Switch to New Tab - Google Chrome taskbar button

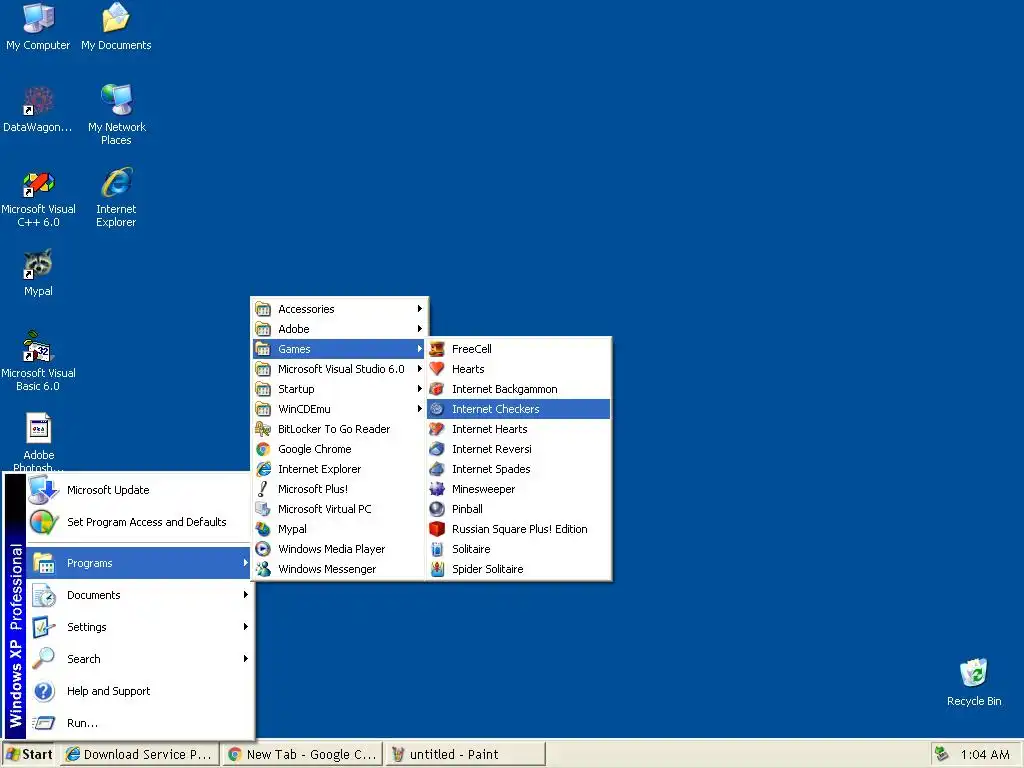pyautogui.click(x=302, y=754)
